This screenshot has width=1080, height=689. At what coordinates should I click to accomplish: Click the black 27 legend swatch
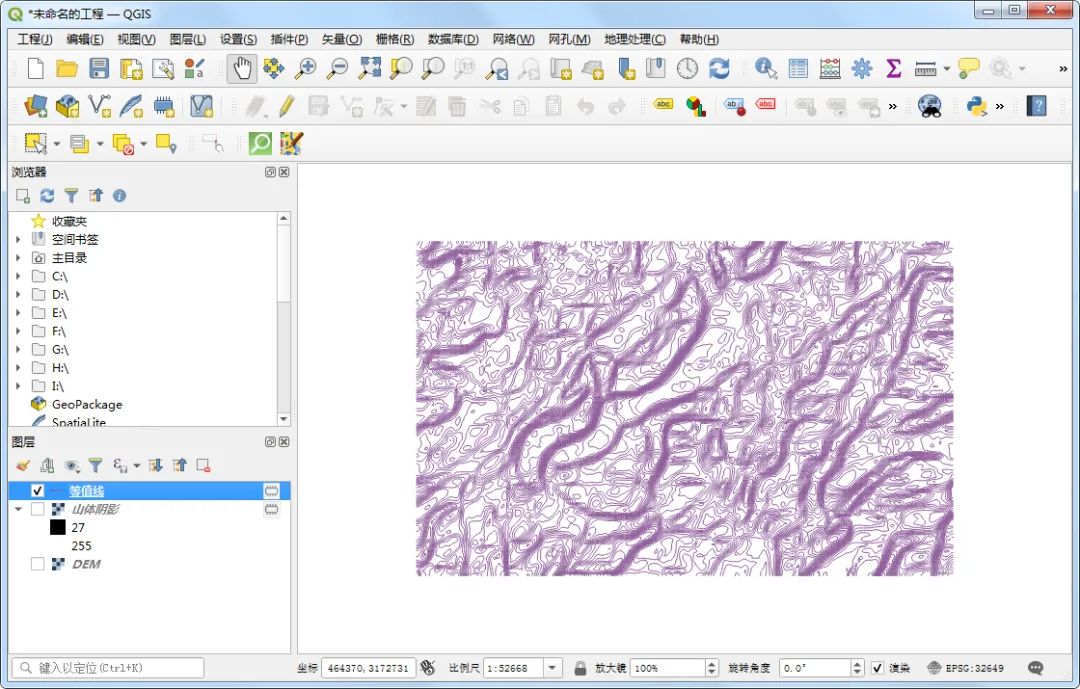click(58, 527)
